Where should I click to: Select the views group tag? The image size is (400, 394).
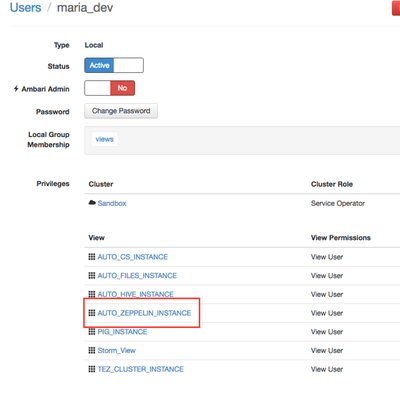coord(105,139)
